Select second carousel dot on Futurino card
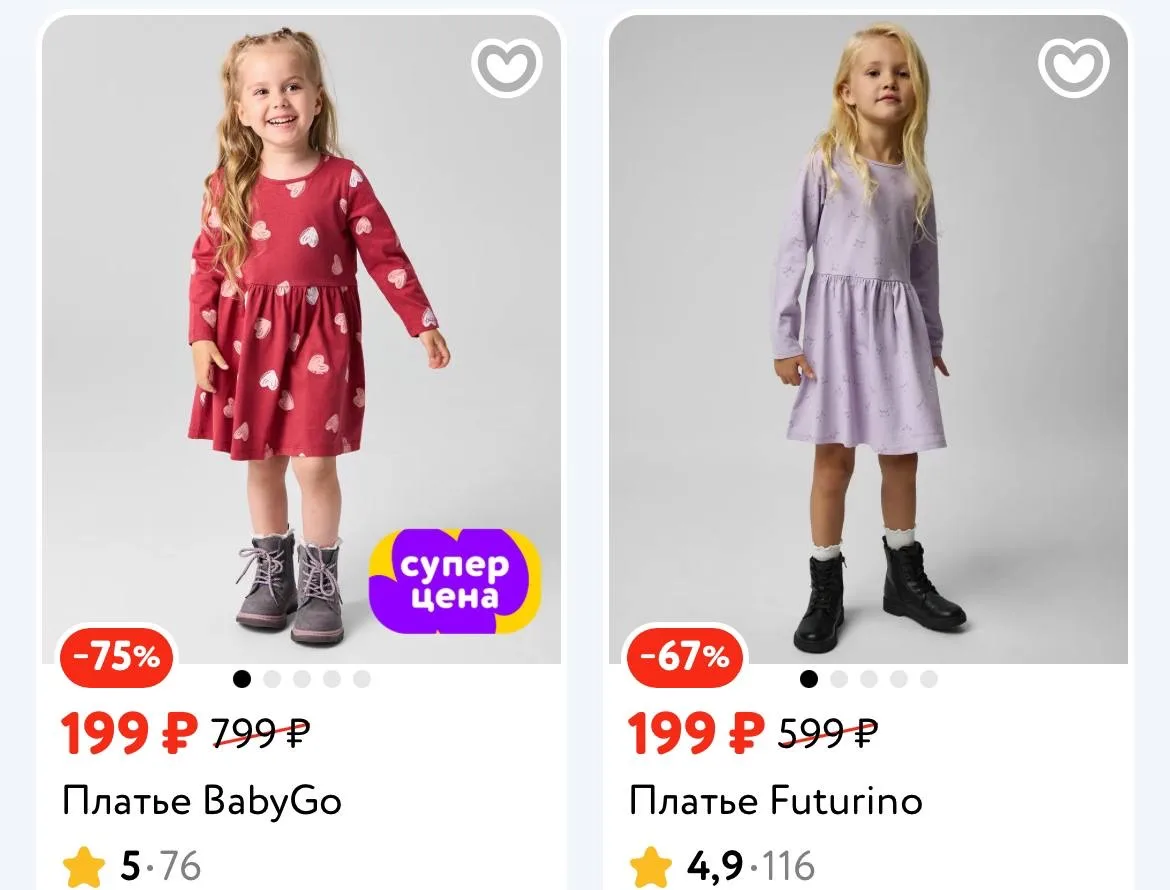This screenshot has height=890, width=1170. pos(839,680)
